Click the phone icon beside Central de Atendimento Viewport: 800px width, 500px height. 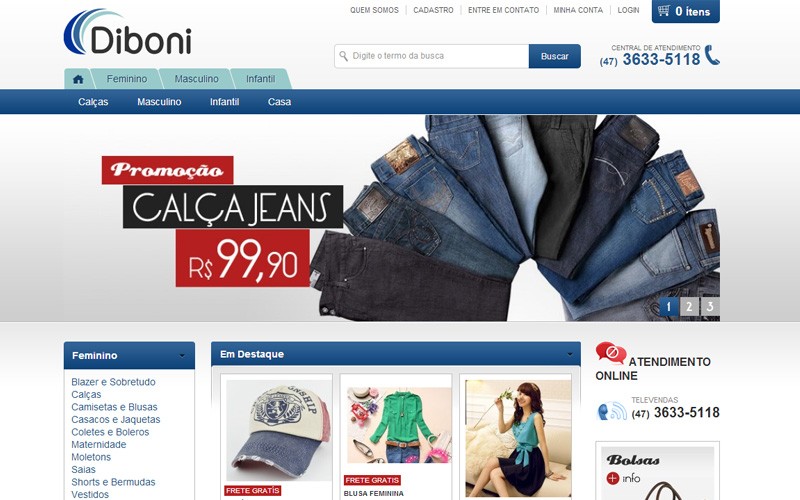(x=712, y=55)
